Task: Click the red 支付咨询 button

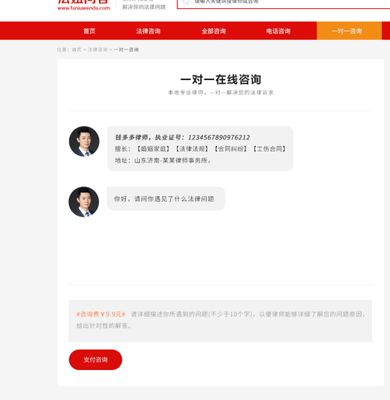Action: (95, 360)
